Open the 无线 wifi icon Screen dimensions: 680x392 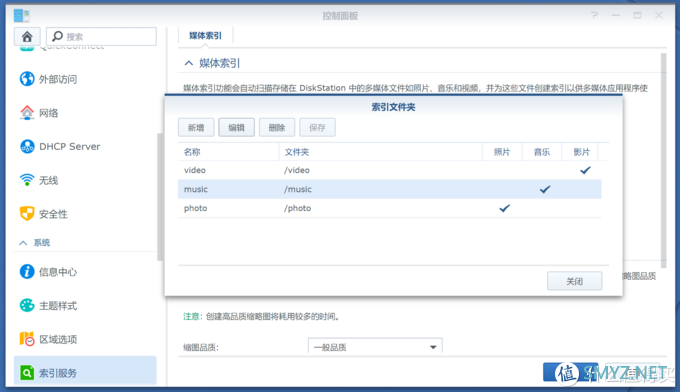click(x=27, y=180)
